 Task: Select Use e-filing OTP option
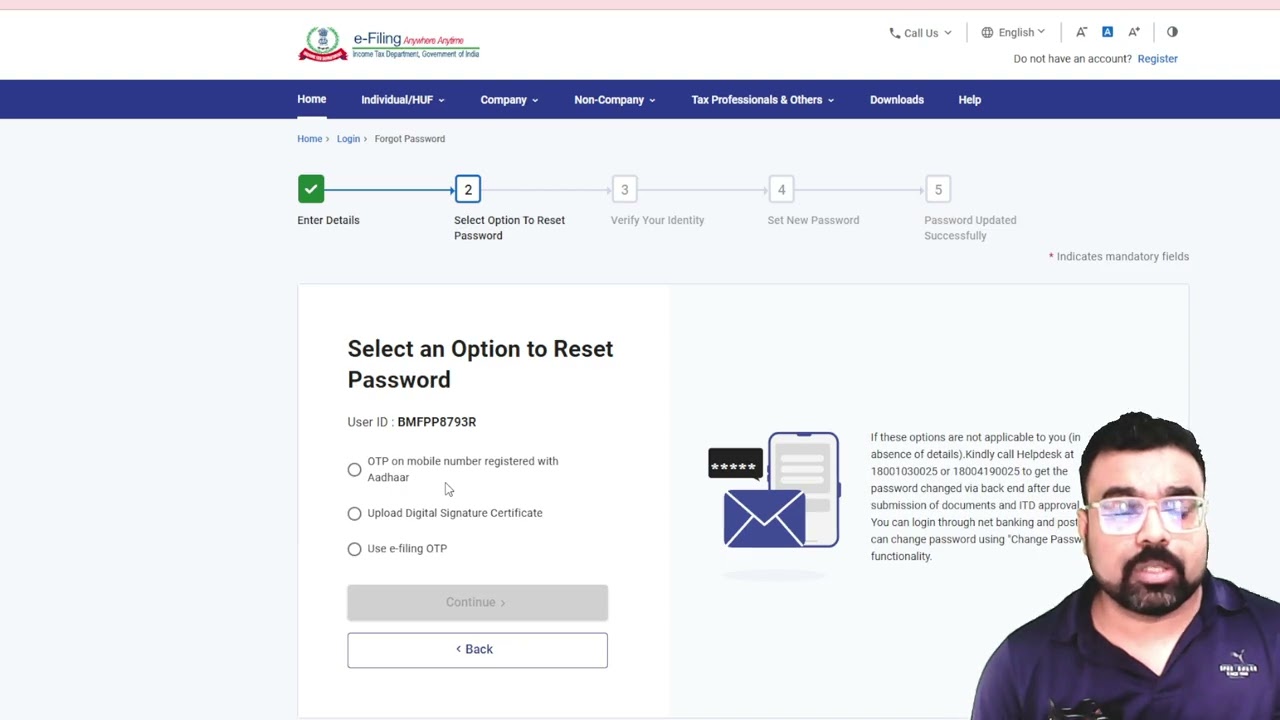point(354,549)
